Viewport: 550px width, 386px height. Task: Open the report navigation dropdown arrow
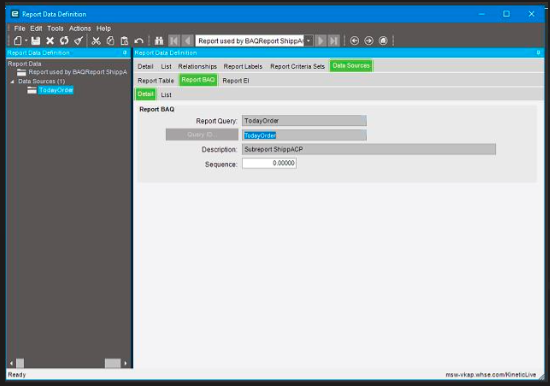[x=308, y=41]
